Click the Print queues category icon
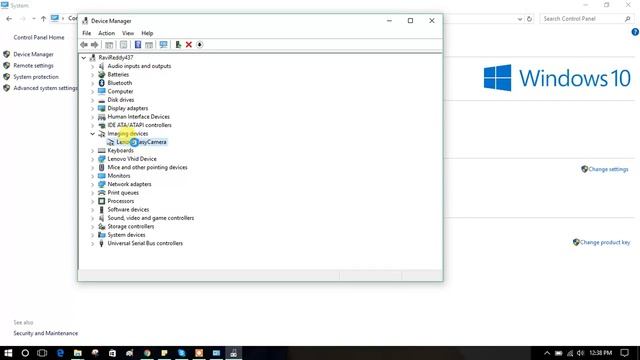640x360 pixels. click(102, 193)
